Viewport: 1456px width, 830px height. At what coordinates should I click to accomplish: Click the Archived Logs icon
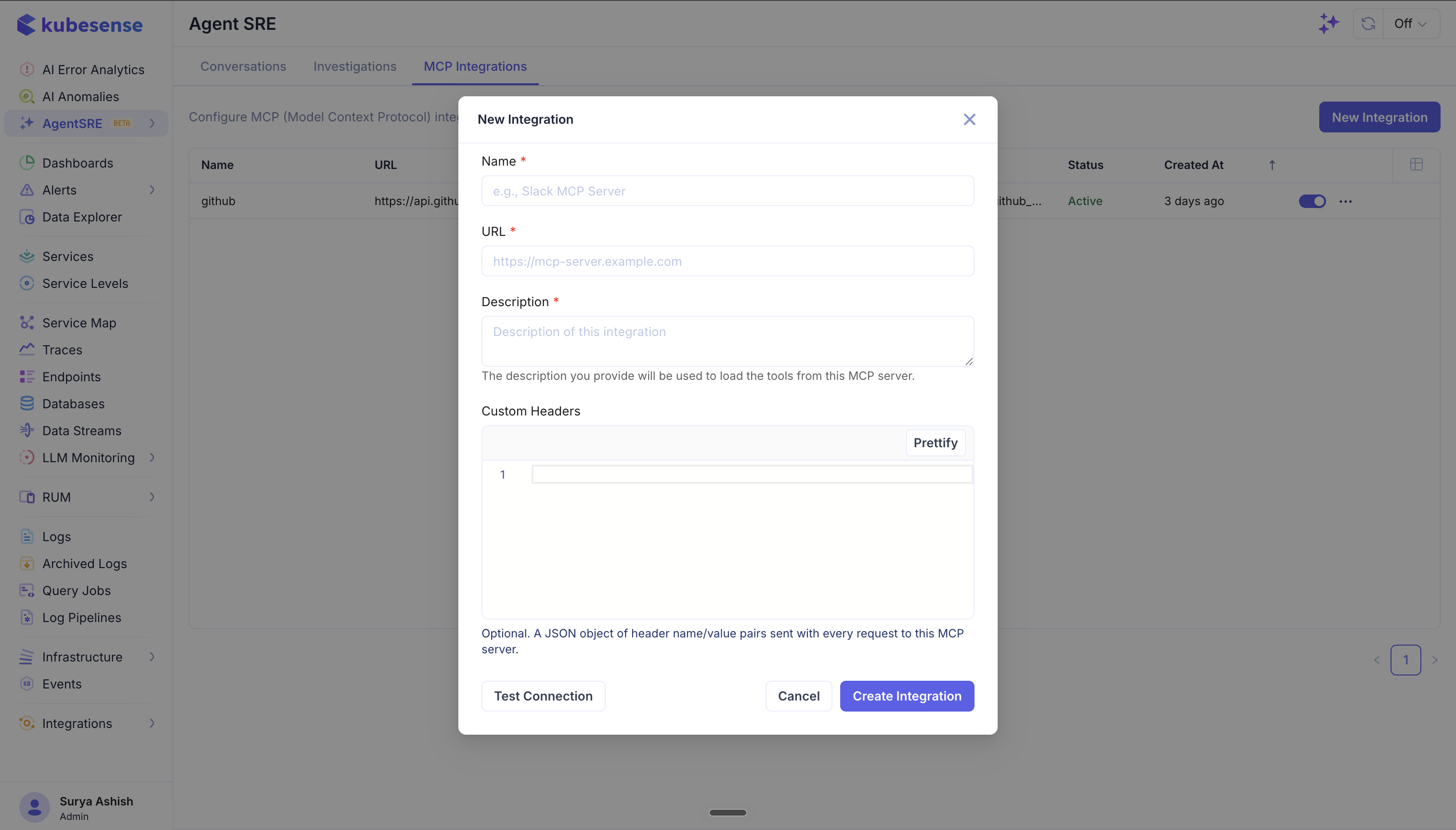27,563
